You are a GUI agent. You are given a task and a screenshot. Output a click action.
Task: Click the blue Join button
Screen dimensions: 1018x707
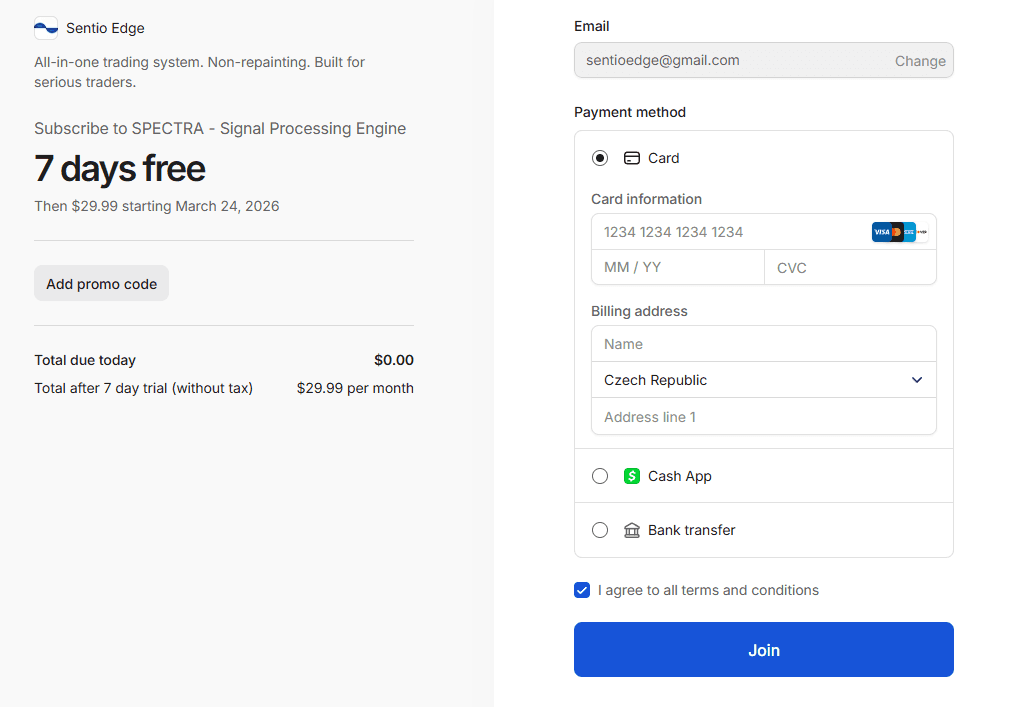pyautogui.click(x=763, y=650)
